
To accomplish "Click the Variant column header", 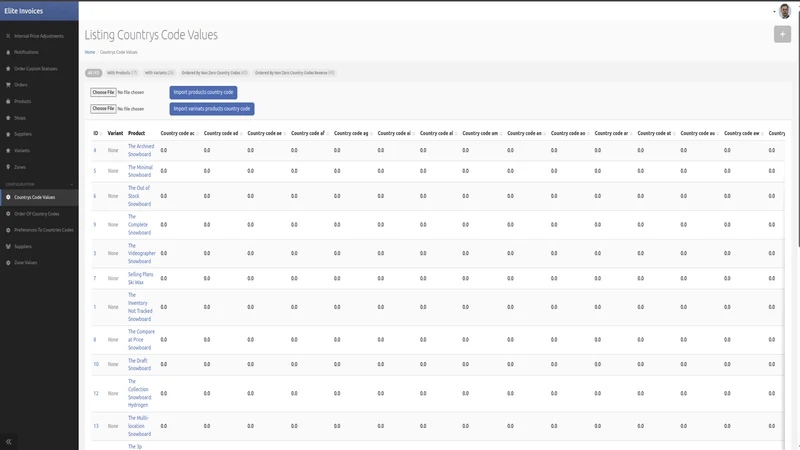I will (x=115, y=133).
